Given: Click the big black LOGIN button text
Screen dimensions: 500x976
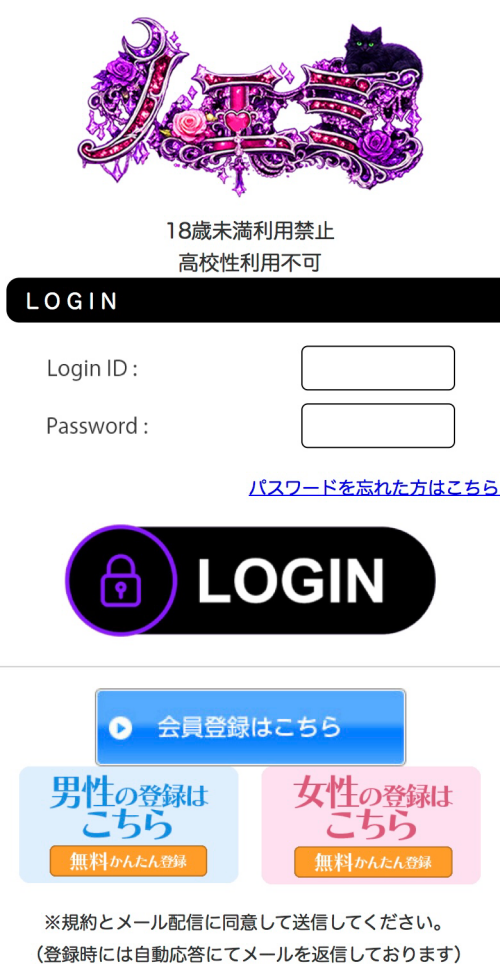Looking at the screenshot, I should click(290, 581).
